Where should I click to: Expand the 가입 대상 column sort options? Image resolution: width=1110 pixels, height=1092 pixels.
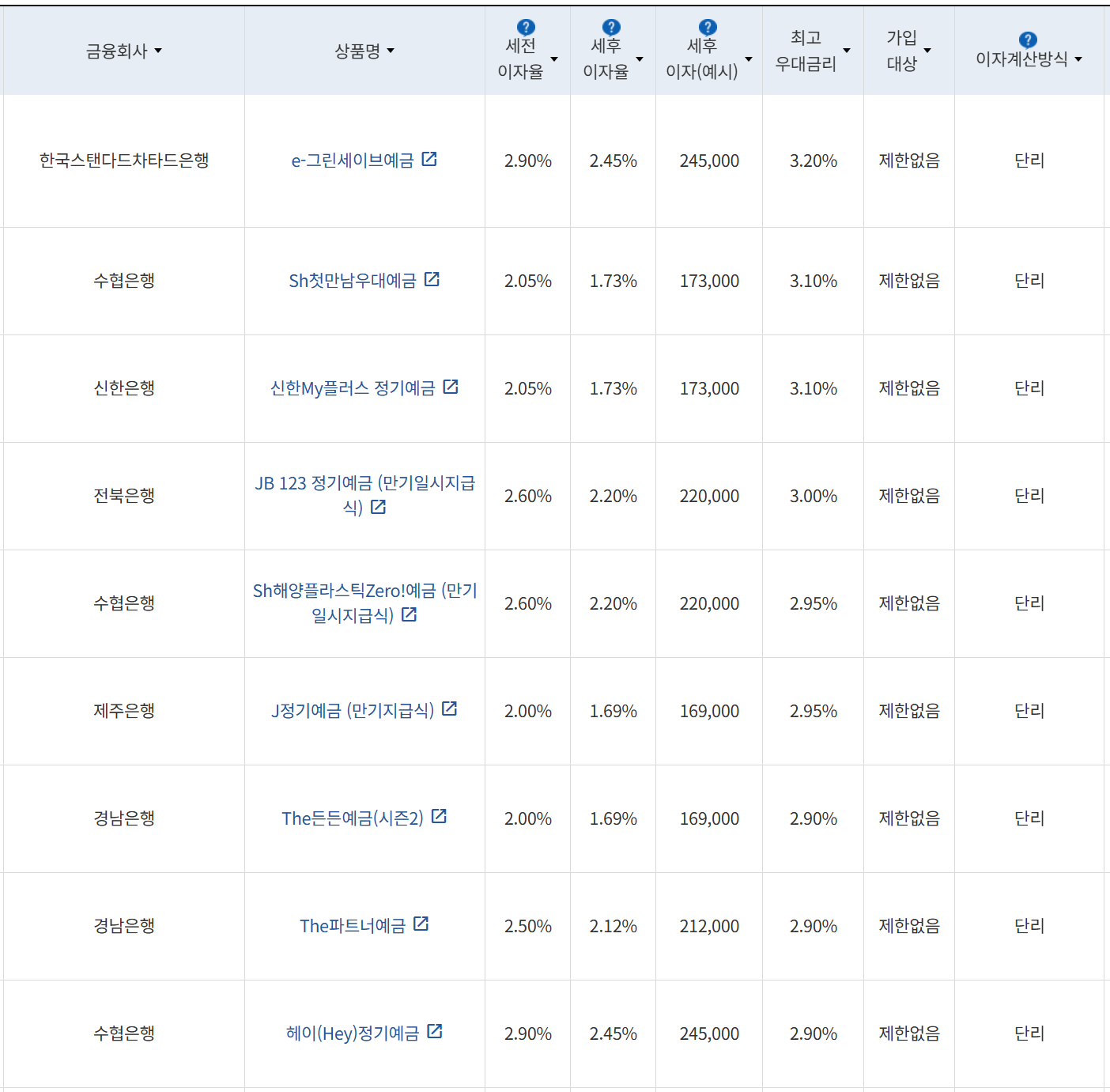coord(928,51)
